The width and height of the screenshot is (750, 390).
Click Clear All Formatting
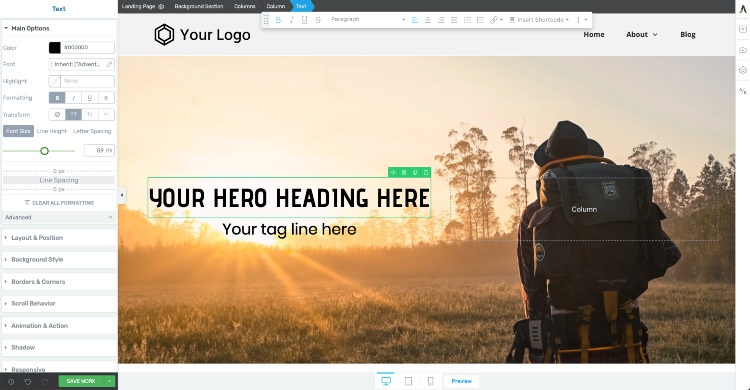[x=59, y=203]
